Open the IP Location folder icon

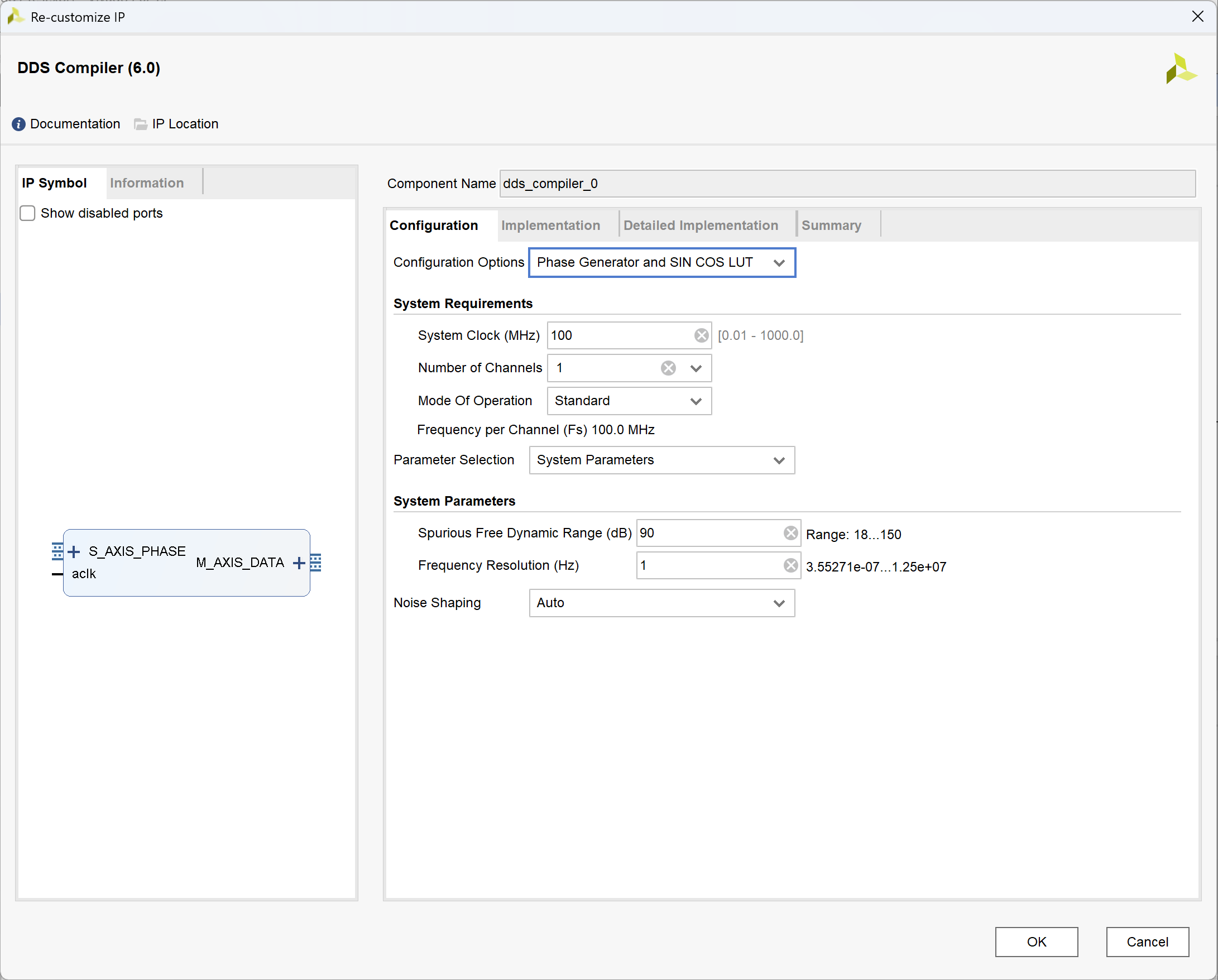point(141,124)
